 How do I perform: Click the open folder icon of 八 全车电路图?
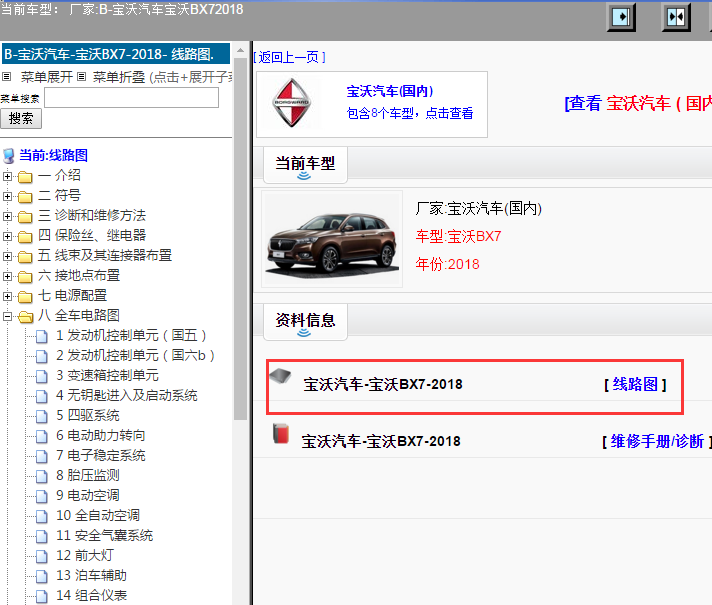click(25, 316)
